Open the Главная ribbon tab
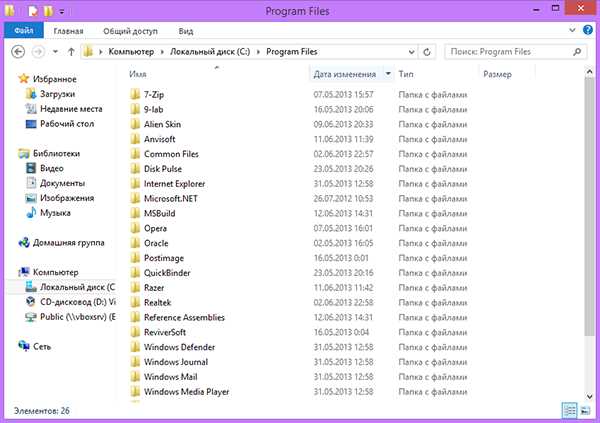The image size is (600, 423). tap(68, 31)
